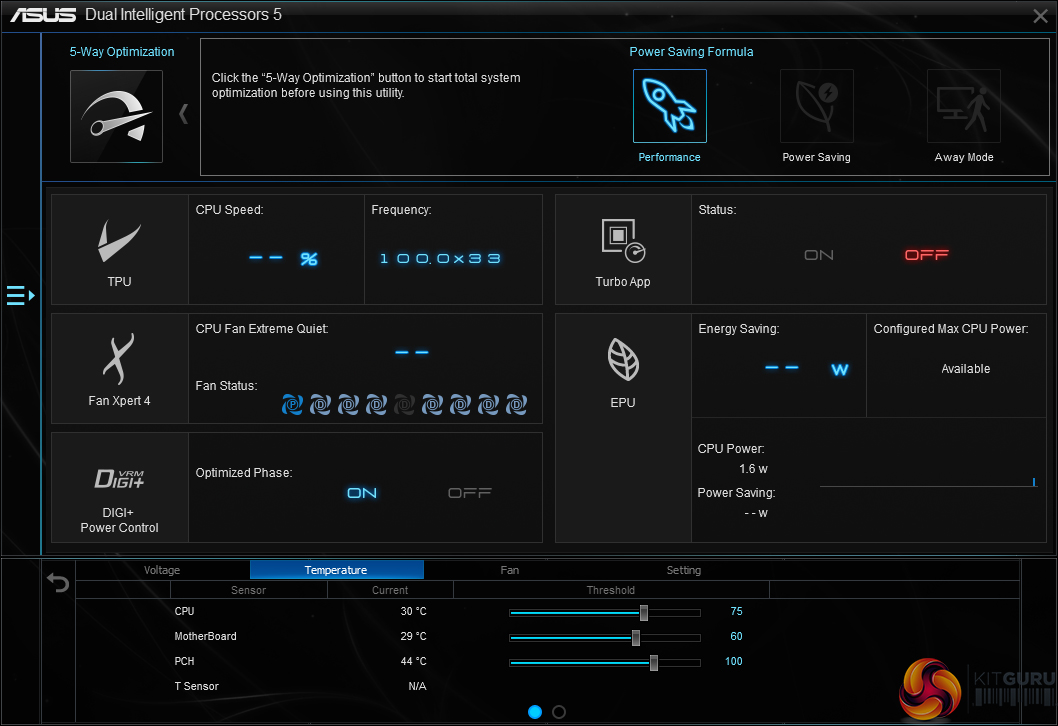
Task: Open the Setting tab
Action: tap(684, 570)
